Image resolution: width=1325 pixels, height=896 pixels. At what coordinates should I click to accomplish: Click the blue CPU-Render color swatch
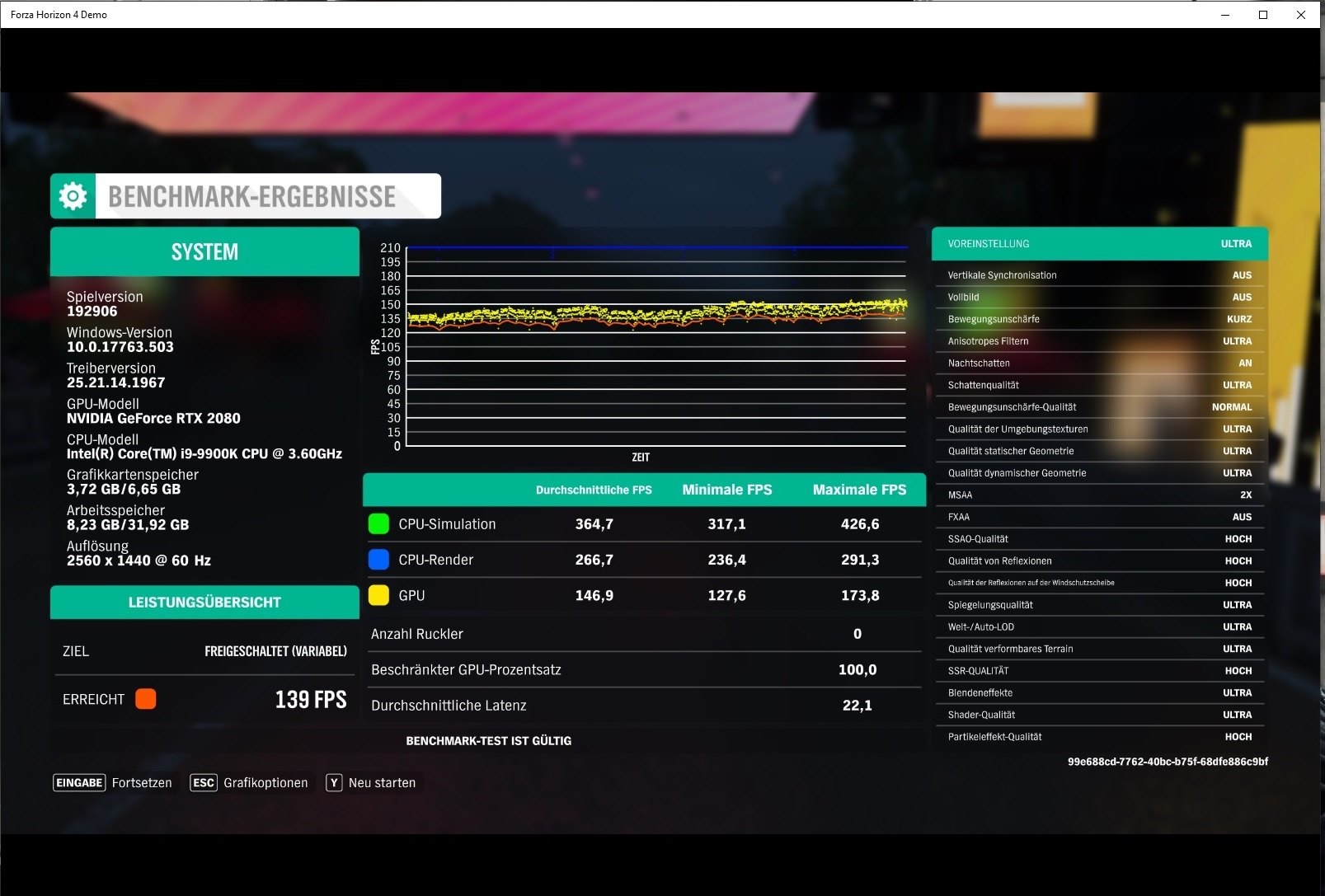378,559
